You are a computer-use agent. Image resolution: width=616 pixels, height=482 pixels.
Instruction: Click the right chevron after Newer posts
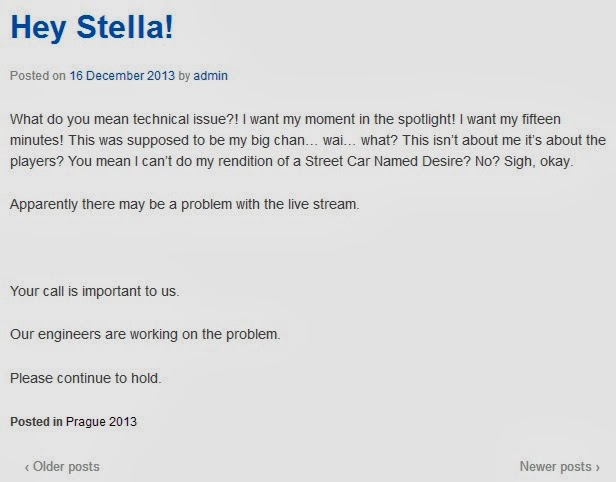click(x=598, y=467)
